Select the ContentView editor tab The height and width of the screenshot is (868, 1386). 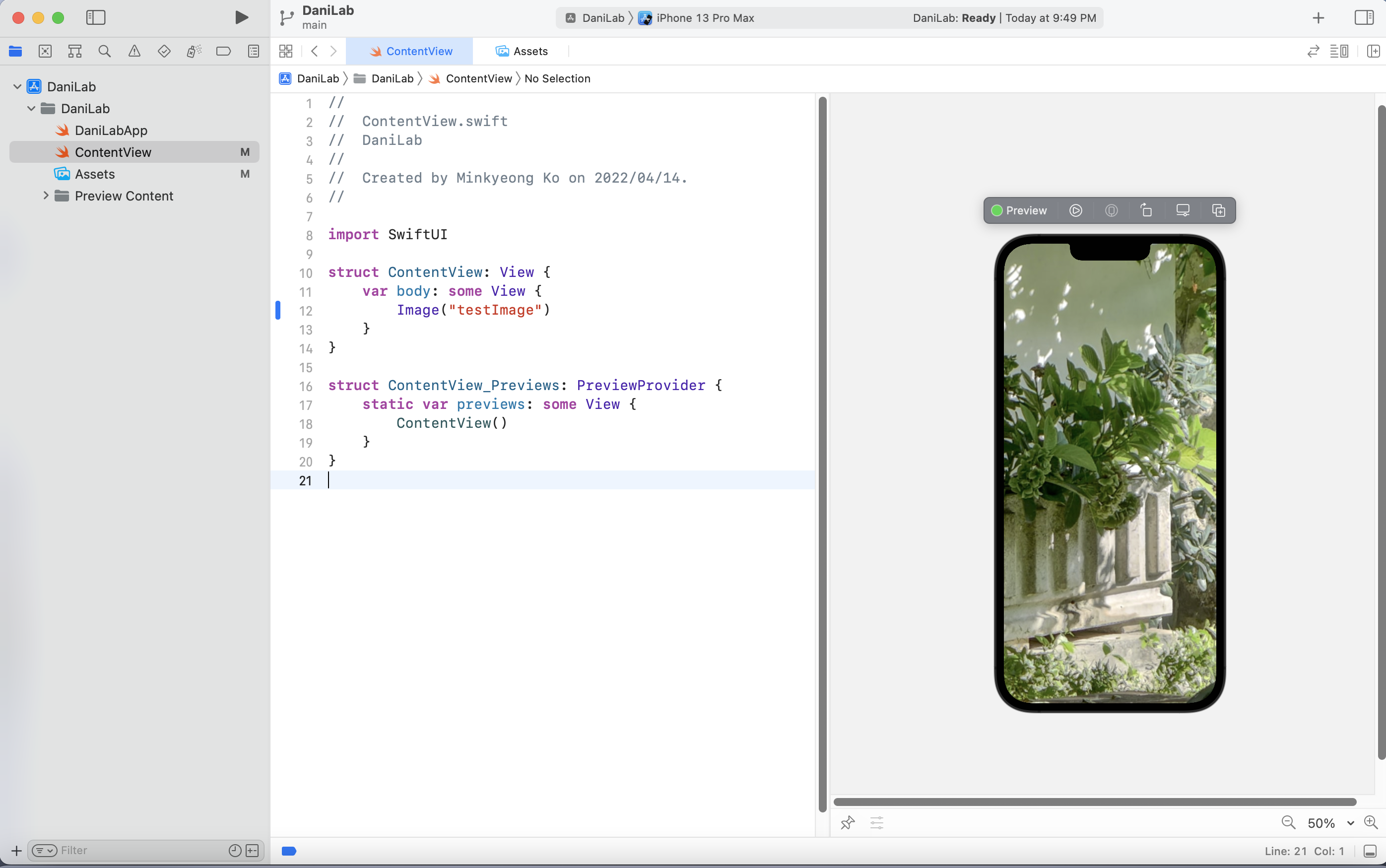pyautogui.click(x=411, y=52)
